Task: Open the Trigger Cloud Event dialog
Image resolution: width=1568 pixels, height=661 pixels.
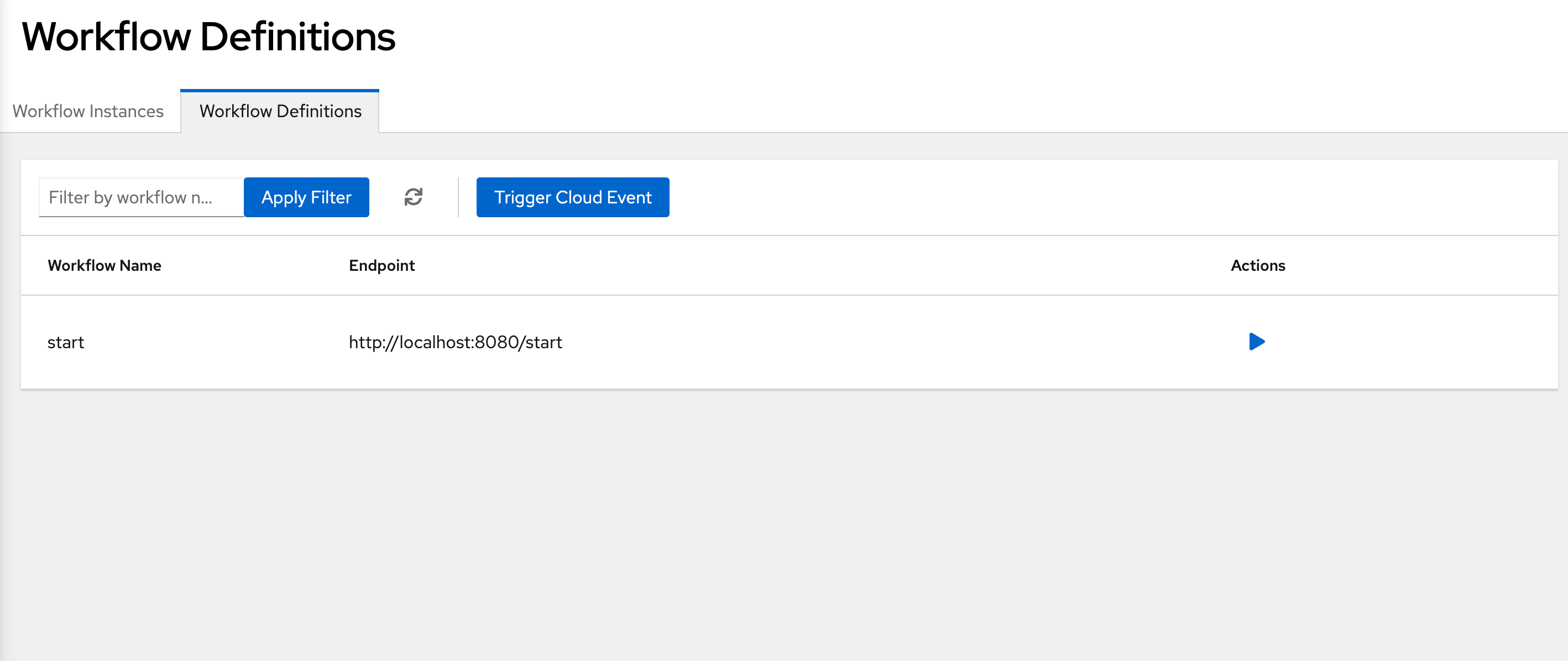Action: click(x=572, y=197)
